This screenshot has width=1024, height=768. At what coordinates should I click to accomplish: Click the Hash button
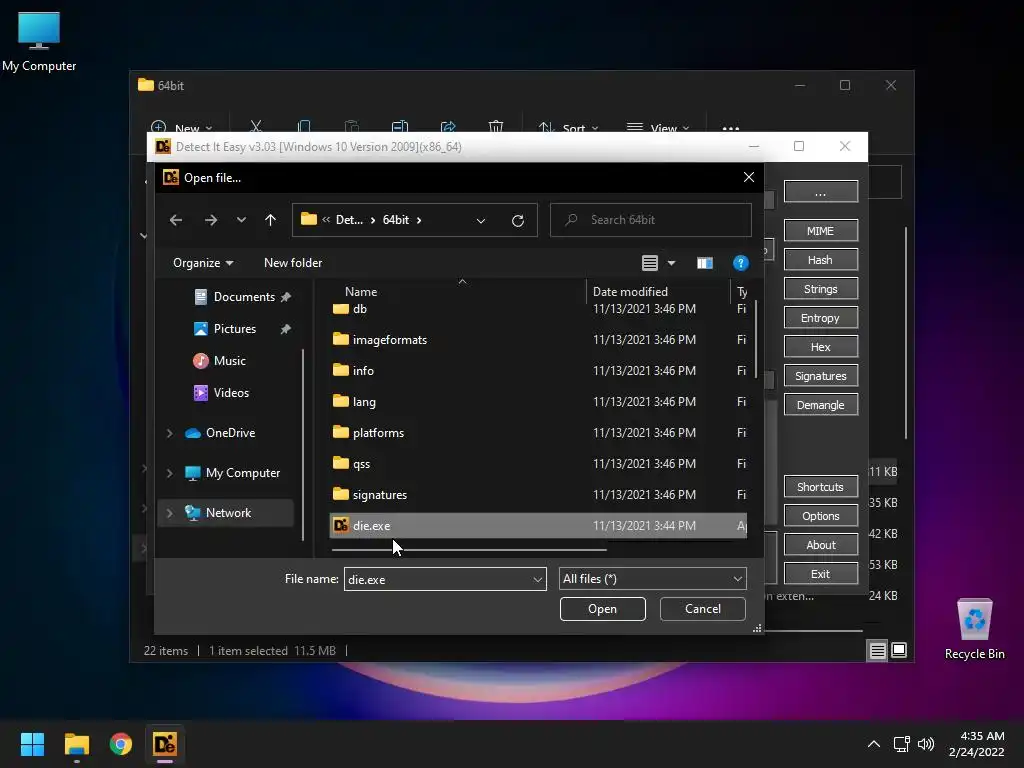[x=820, y=260]
